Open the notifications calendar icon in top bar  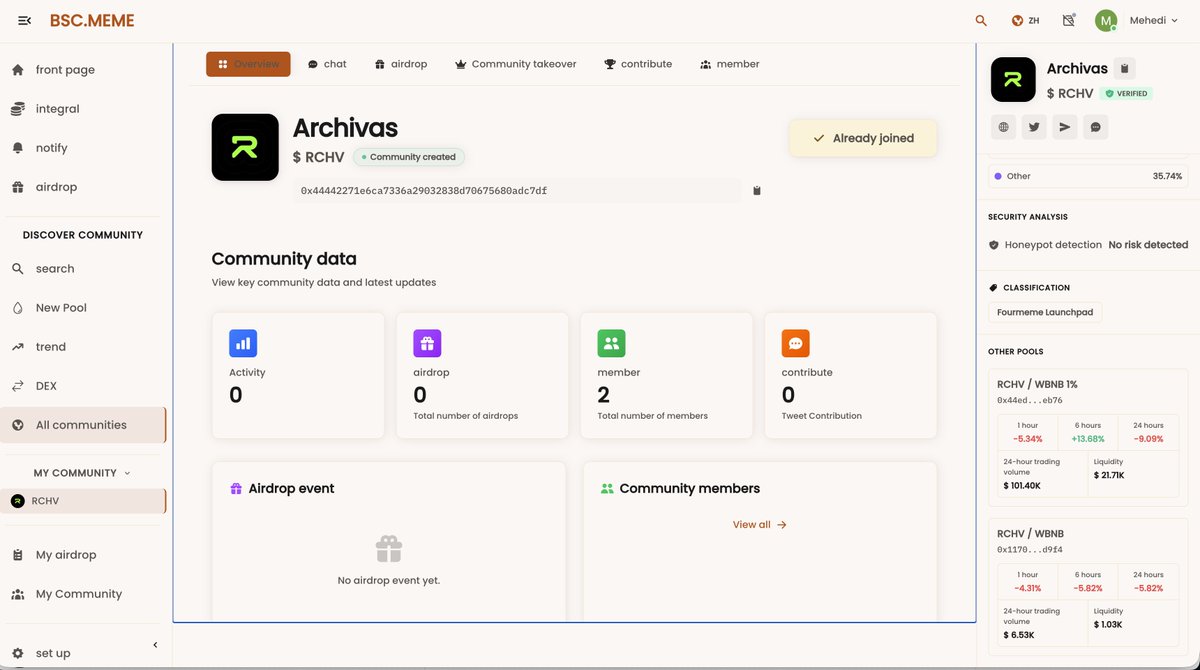[x=1069, y=20]
